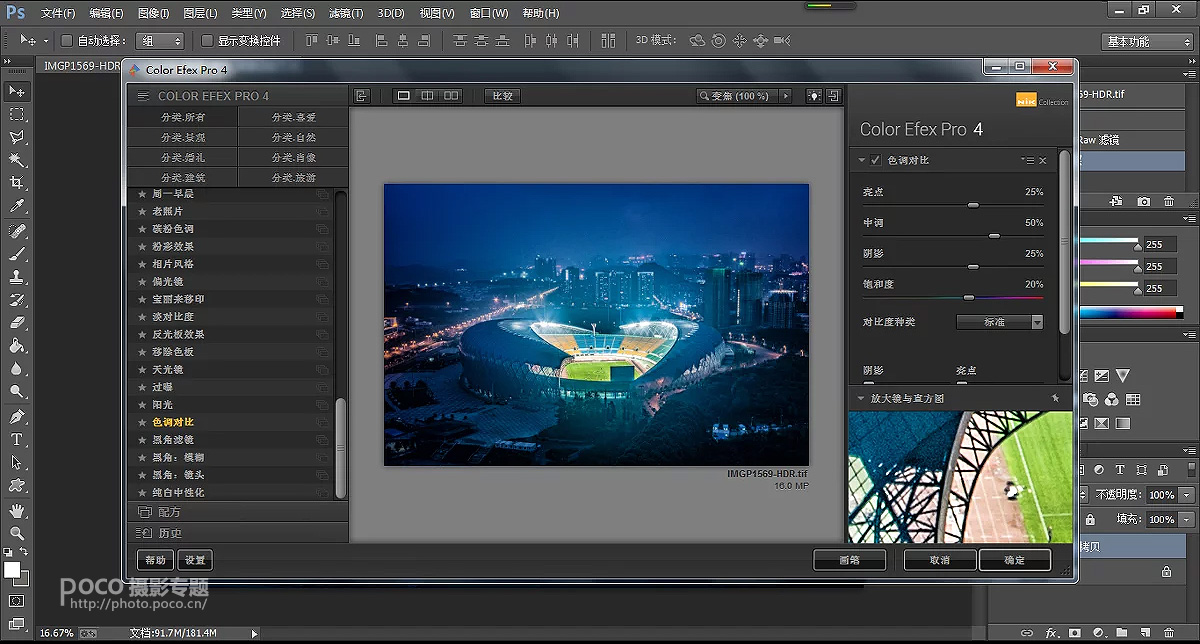Toggle 自动选择 checkbox in options bar
Viewport: 1200px width, 644px height.
(67, 41)
